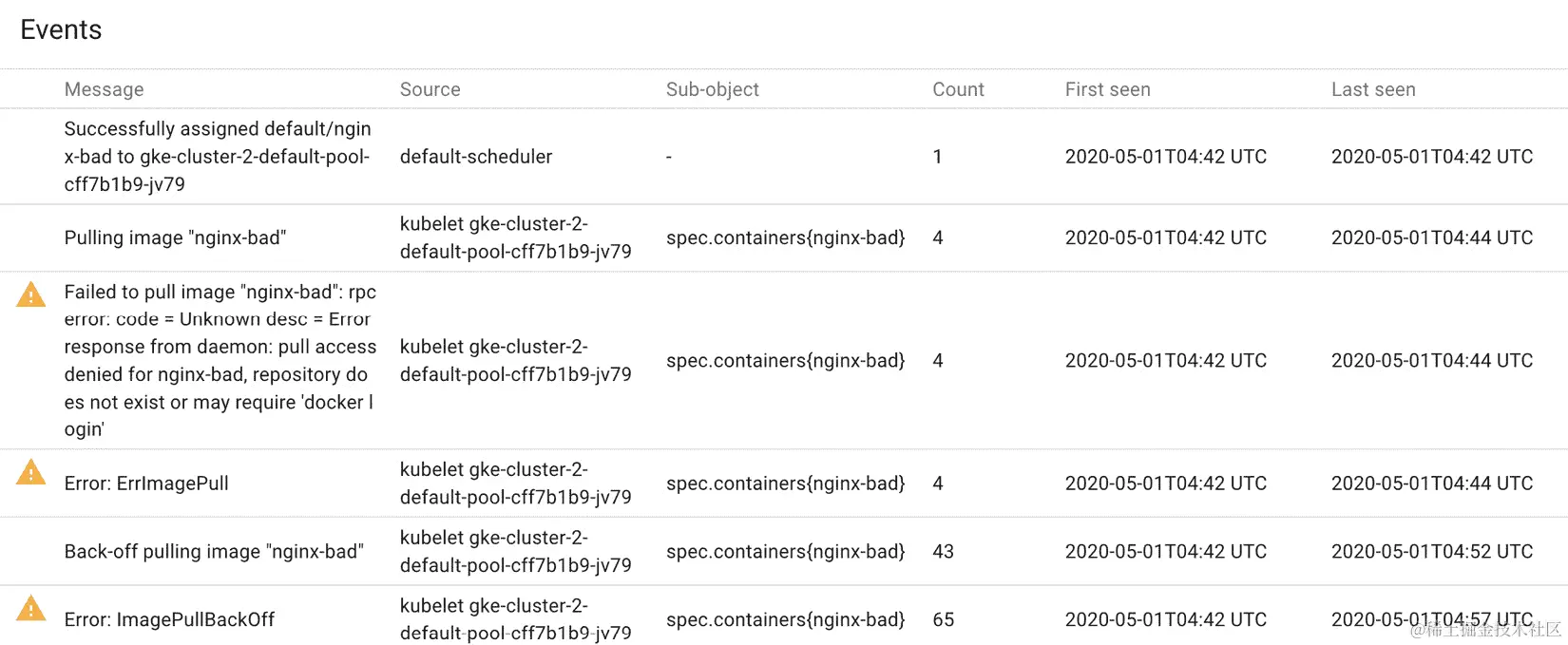Image resolution: width=1568 pixels, height=645 pixels.
Task: Select the spec.containers{nginx-bad} sub-object on the Pulling row
Action: tap(785, 237)
